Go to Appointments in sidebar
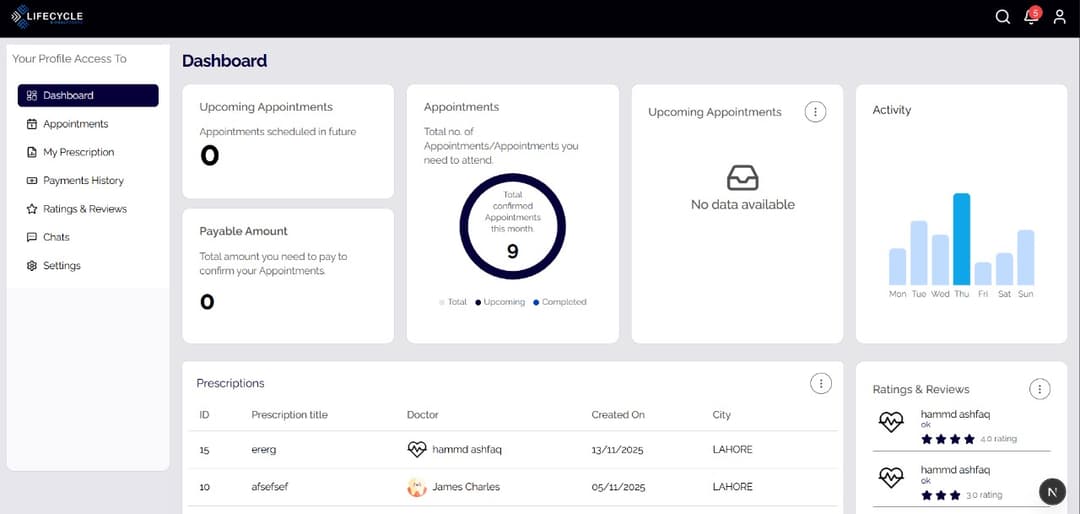 [x=88, y=124]
